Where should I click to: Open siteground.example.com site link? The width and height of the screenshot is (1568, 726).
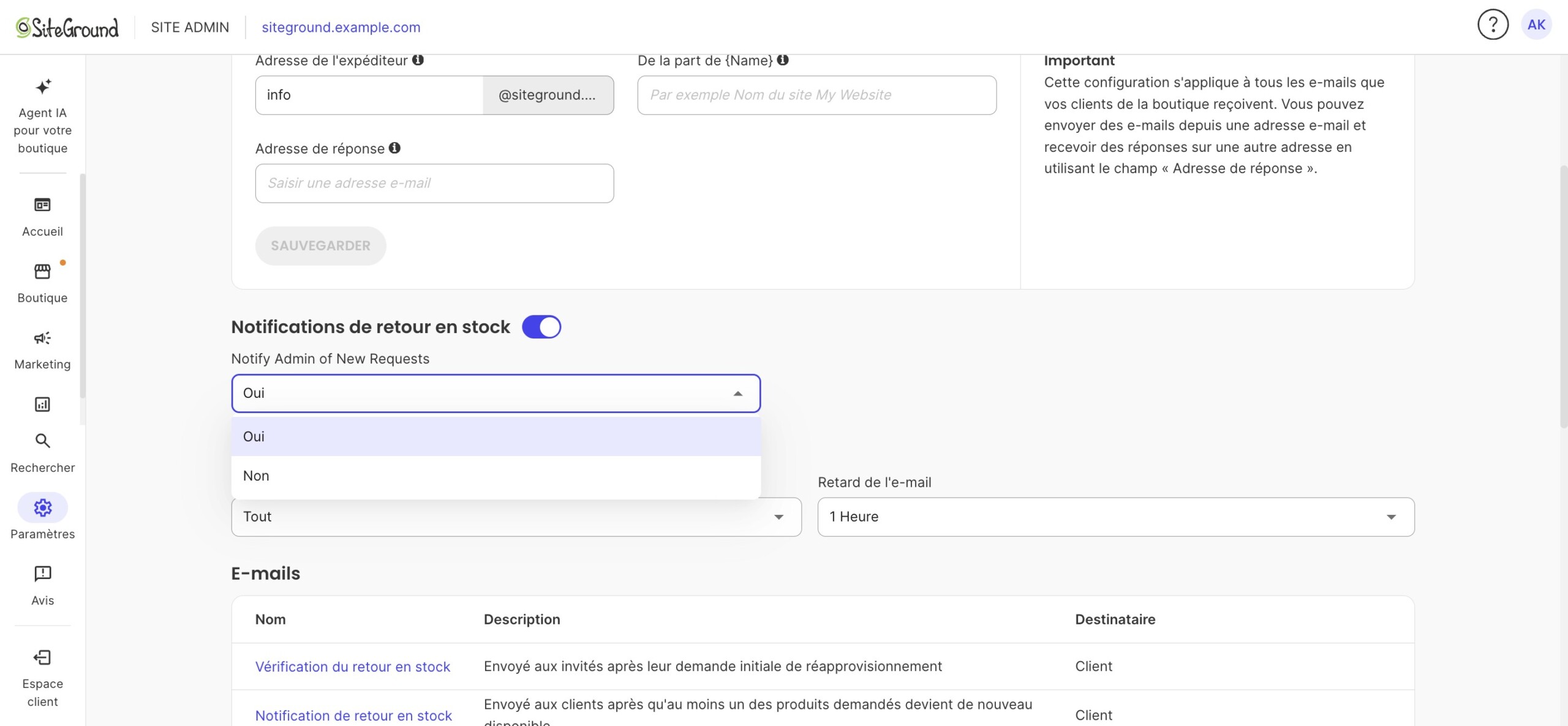(x=341, y=28)
